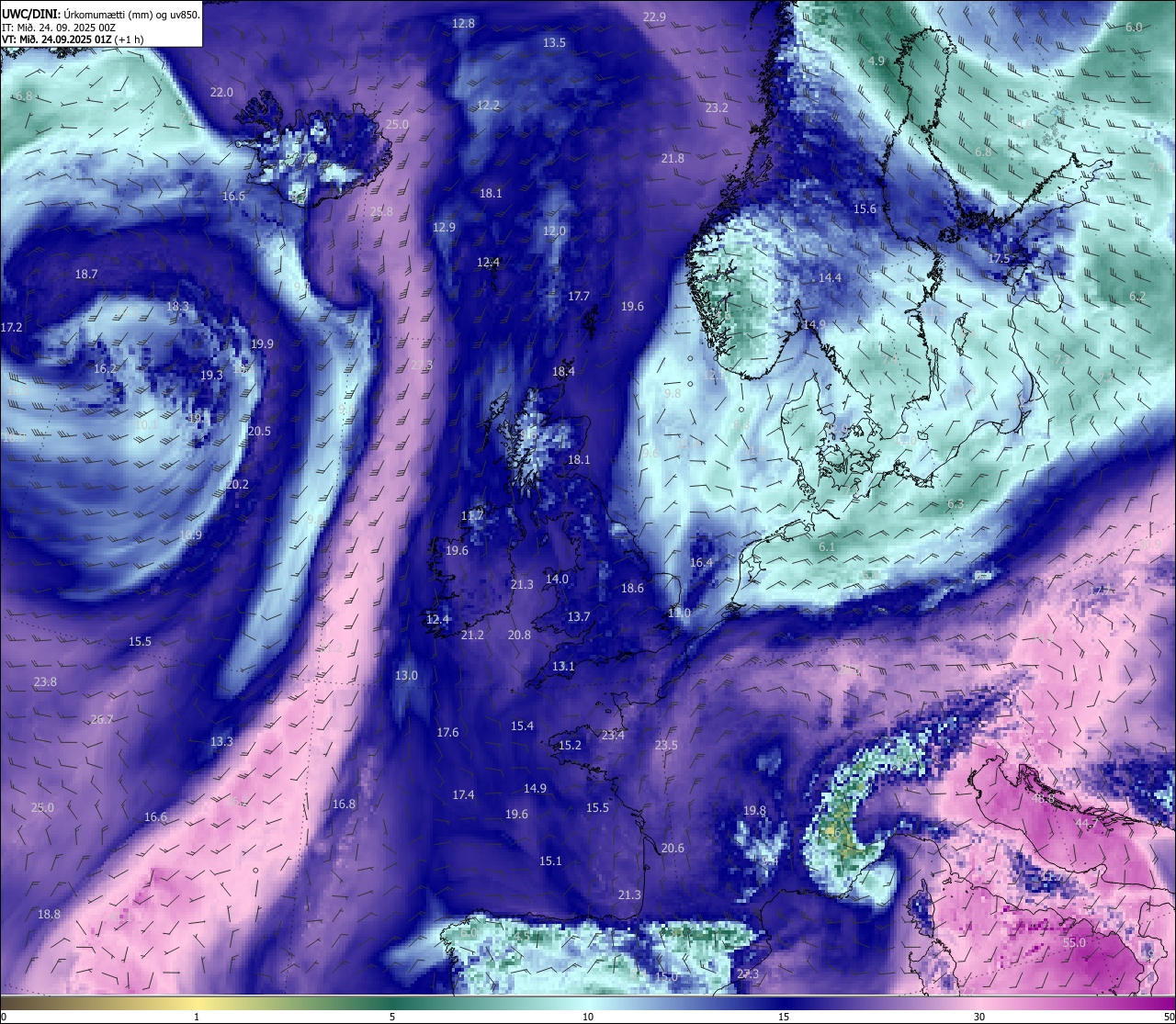Click the value 17.4 on the map
Screen dimensions: 1176x1024
463,794
